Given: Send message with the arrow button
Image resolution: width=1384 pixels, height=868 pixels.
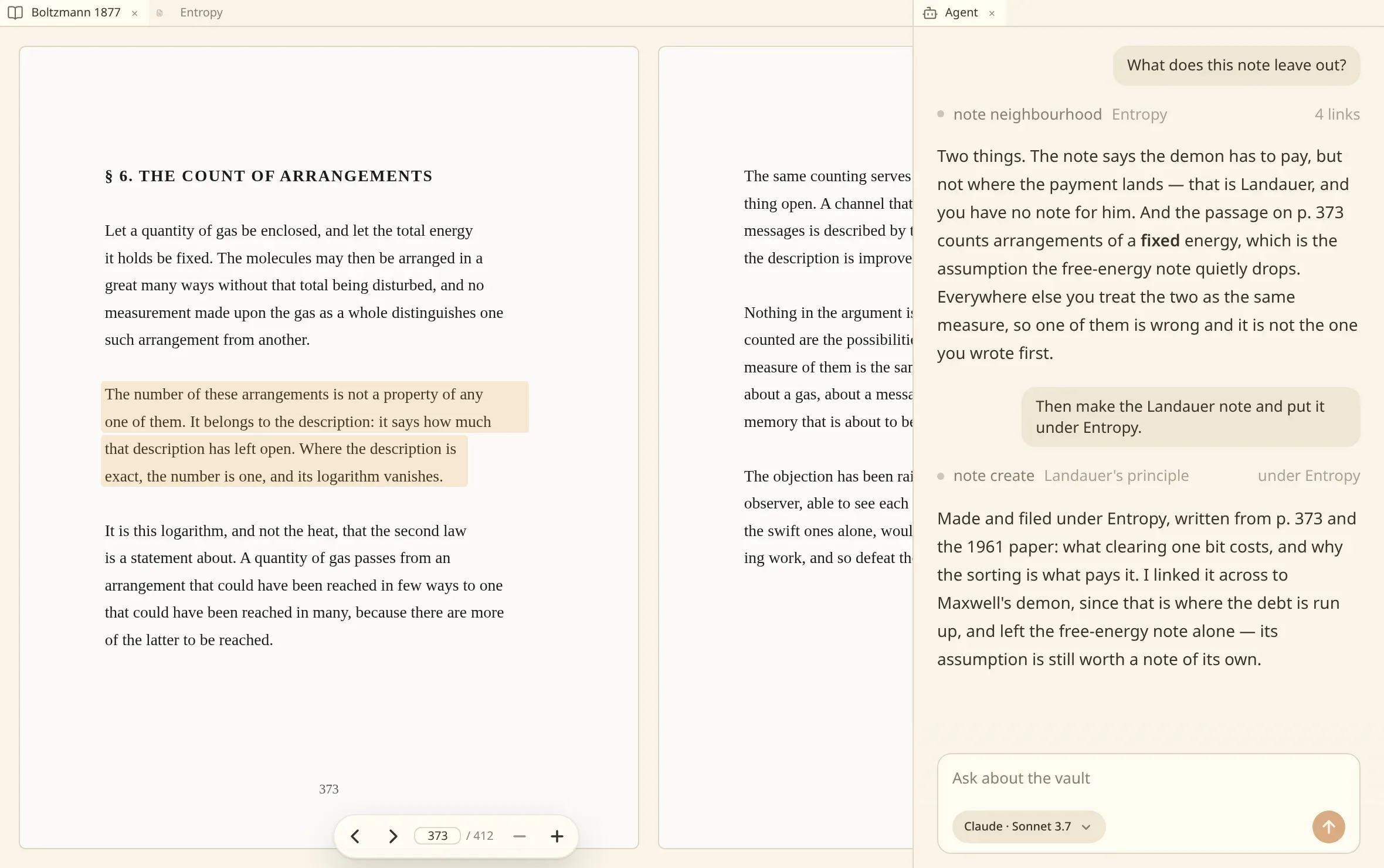Looking at the screenshot, I should (x=1328, y=827).
